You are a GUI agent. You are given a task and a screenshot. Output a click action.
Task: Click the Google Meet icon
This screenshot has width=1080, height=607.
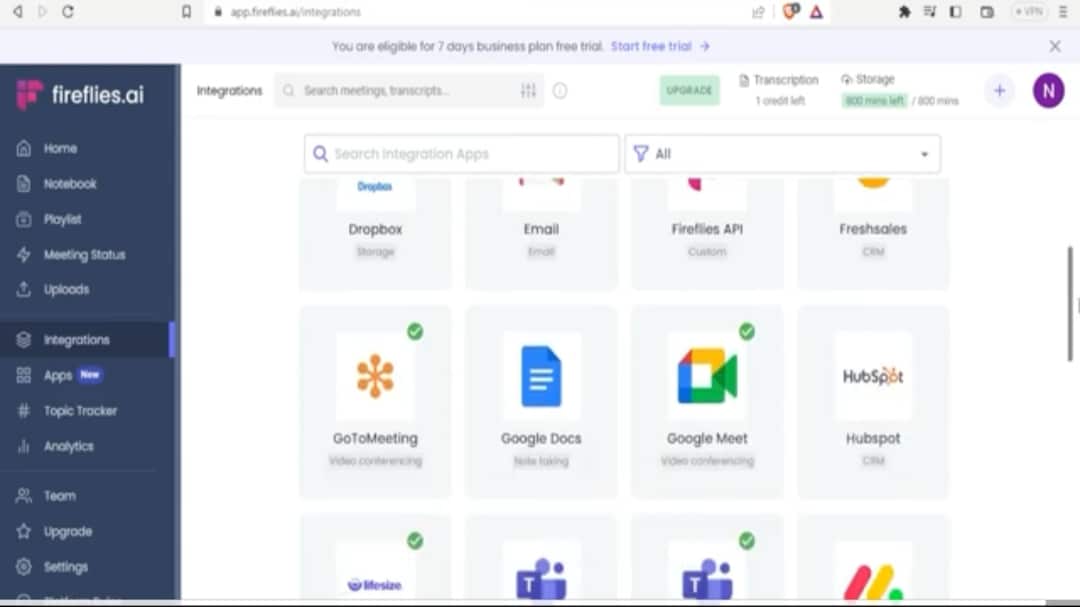tap(707, 376)
